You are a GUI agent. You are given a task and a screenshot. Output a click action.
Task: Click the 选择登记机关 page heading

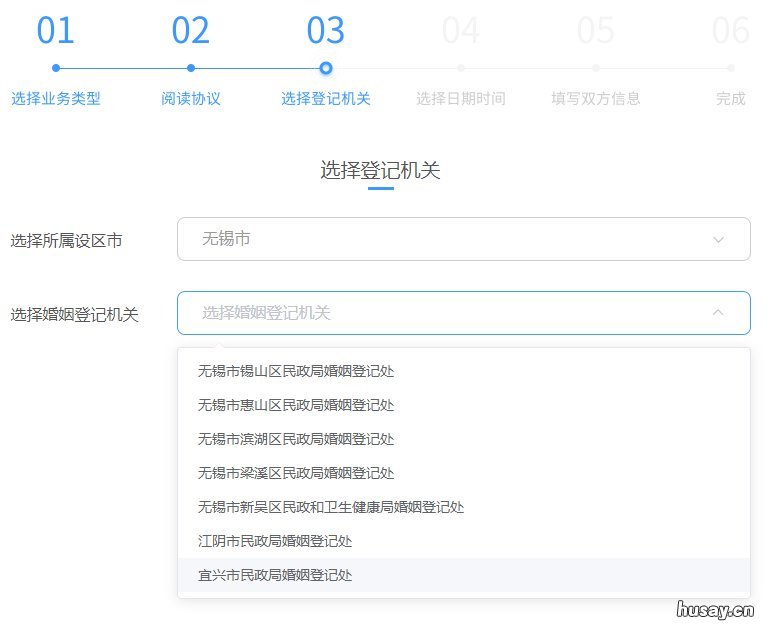click(x=381, y=170)
